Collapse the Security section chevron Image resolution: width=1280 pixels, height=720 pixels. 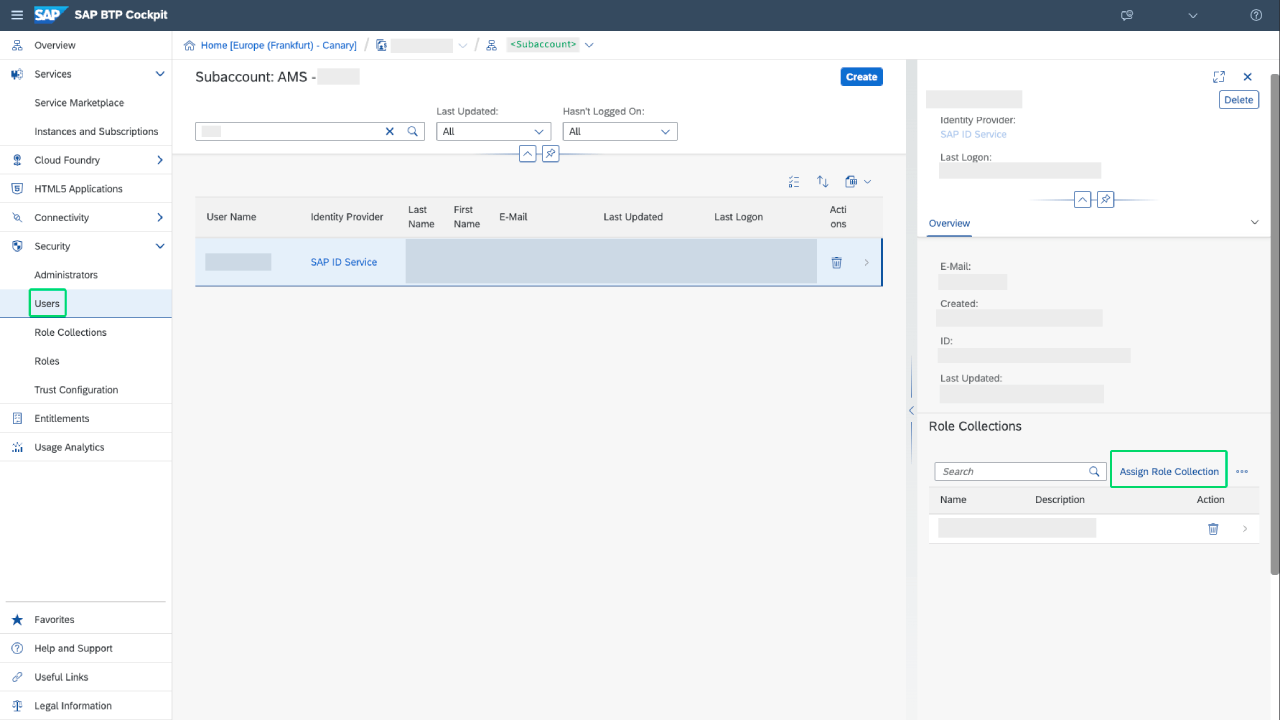[160, 246]
